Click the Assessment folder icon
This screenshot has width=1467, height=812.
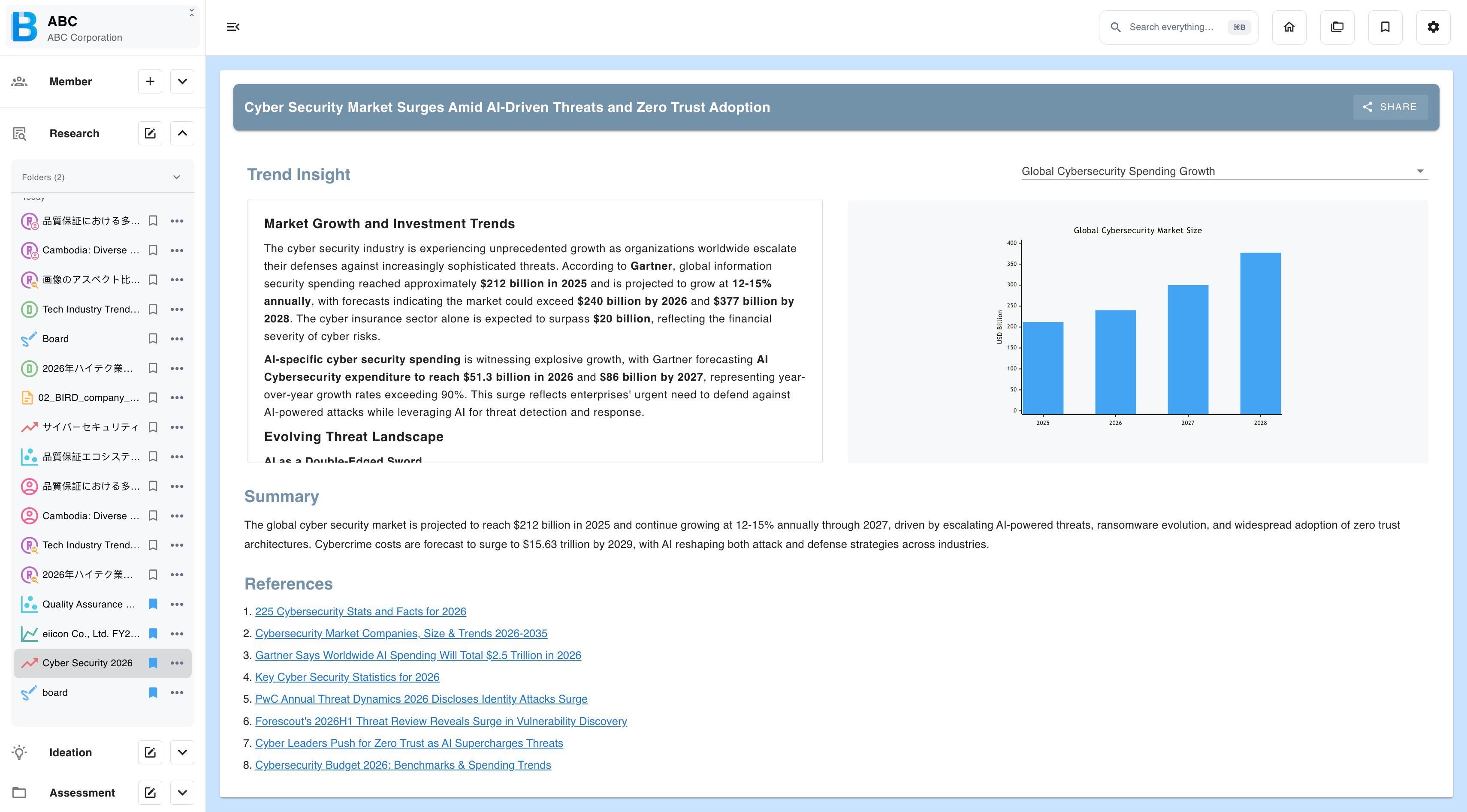(x=19, y=793)
